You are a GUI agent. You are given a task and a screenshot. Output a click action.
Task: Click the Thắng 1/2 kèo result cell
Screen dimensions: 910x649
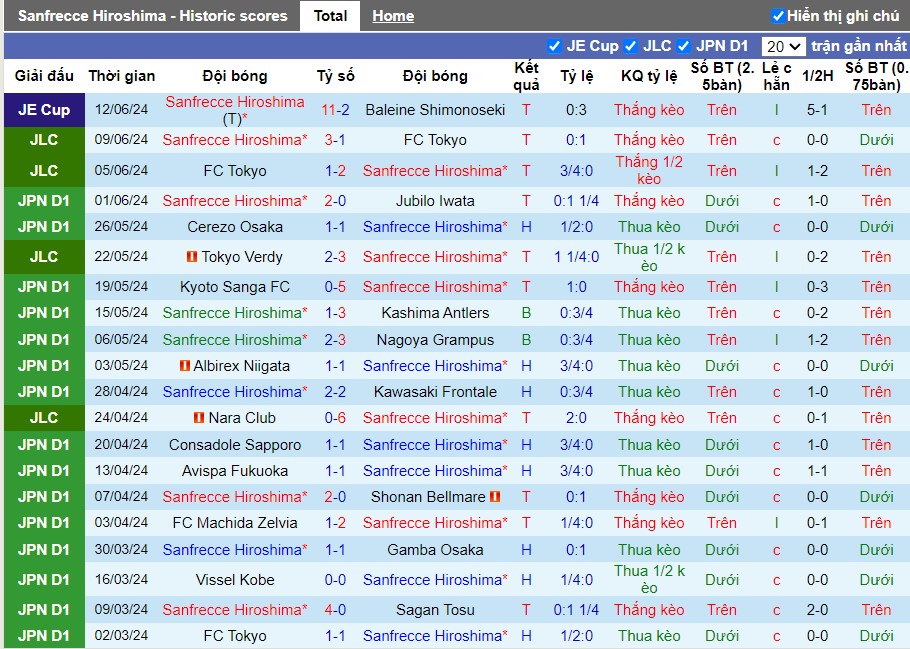click(x=649, y=170)
